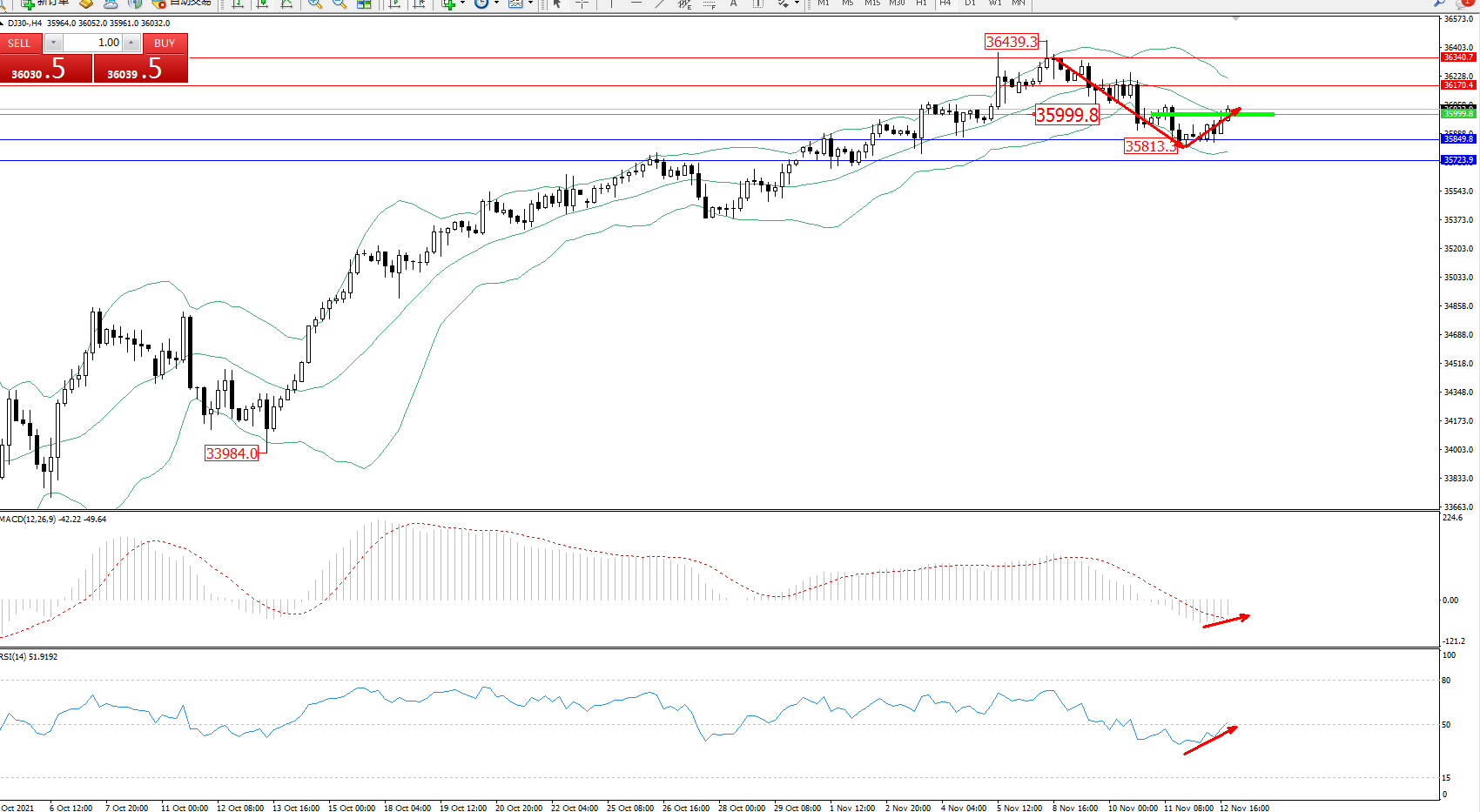The width and height of the screenshot is (1480, 812).
Task: Select the Crosshair tool
Action: click(x=582, y=3)
